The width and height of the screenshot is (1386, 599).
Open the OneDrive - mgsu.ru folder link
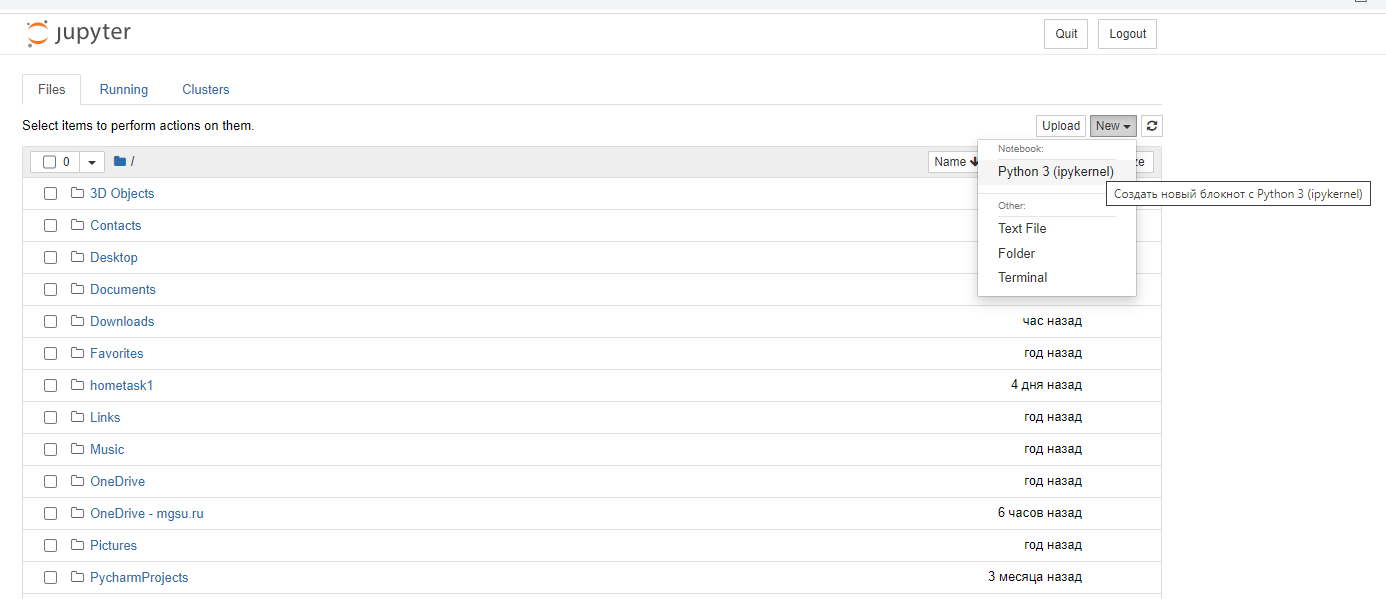click(147, 513)
